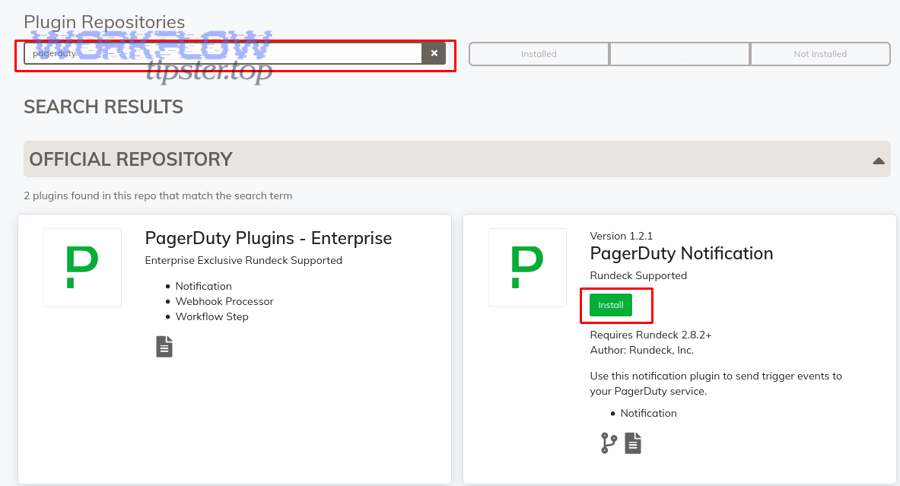Click PagerDuty logo on Enterprise plugin card
This screenshot has height=486, width=900.
pos(82,267)
